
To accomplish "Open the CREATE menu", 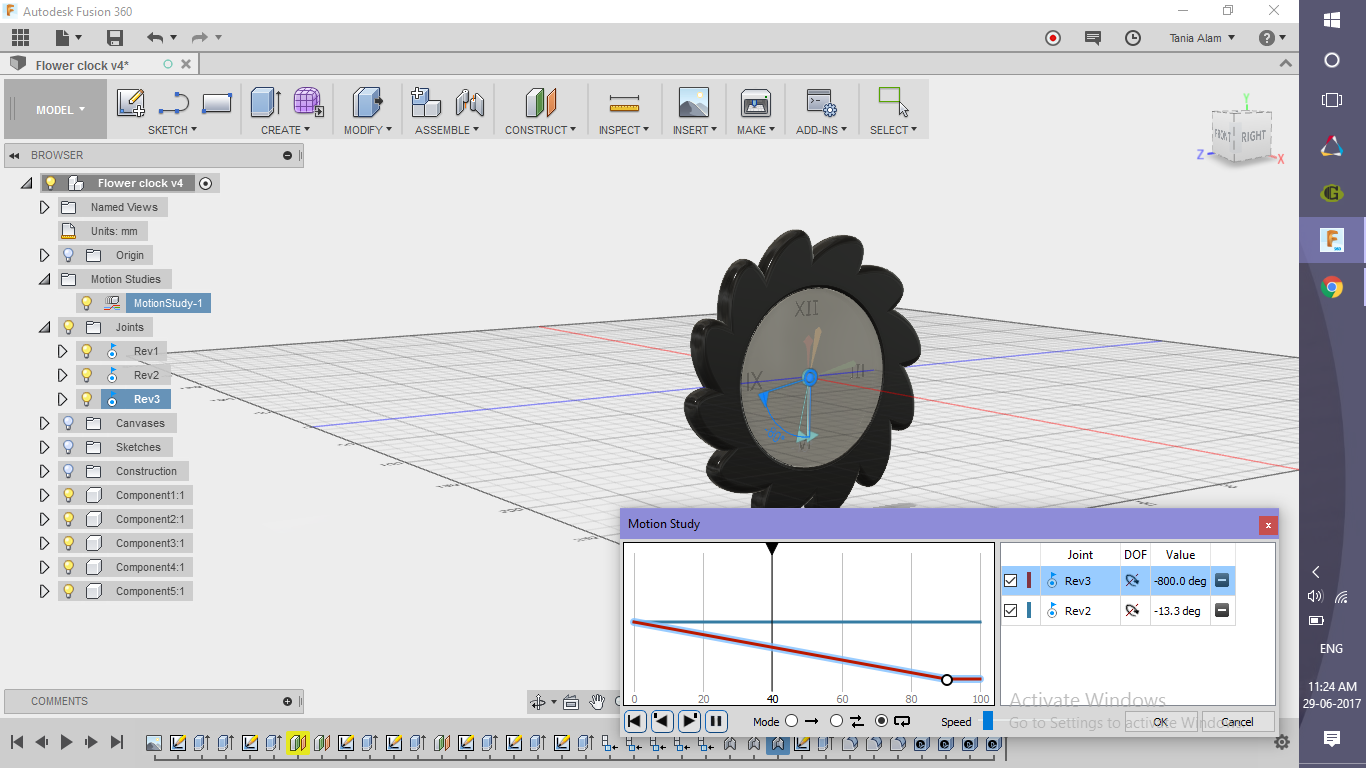I will [286, 130].
